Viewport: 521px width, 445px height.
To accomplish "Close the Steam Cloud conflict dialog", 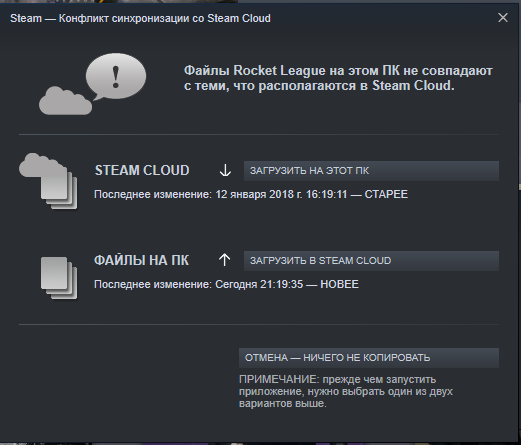I will (x=503, y=18).
